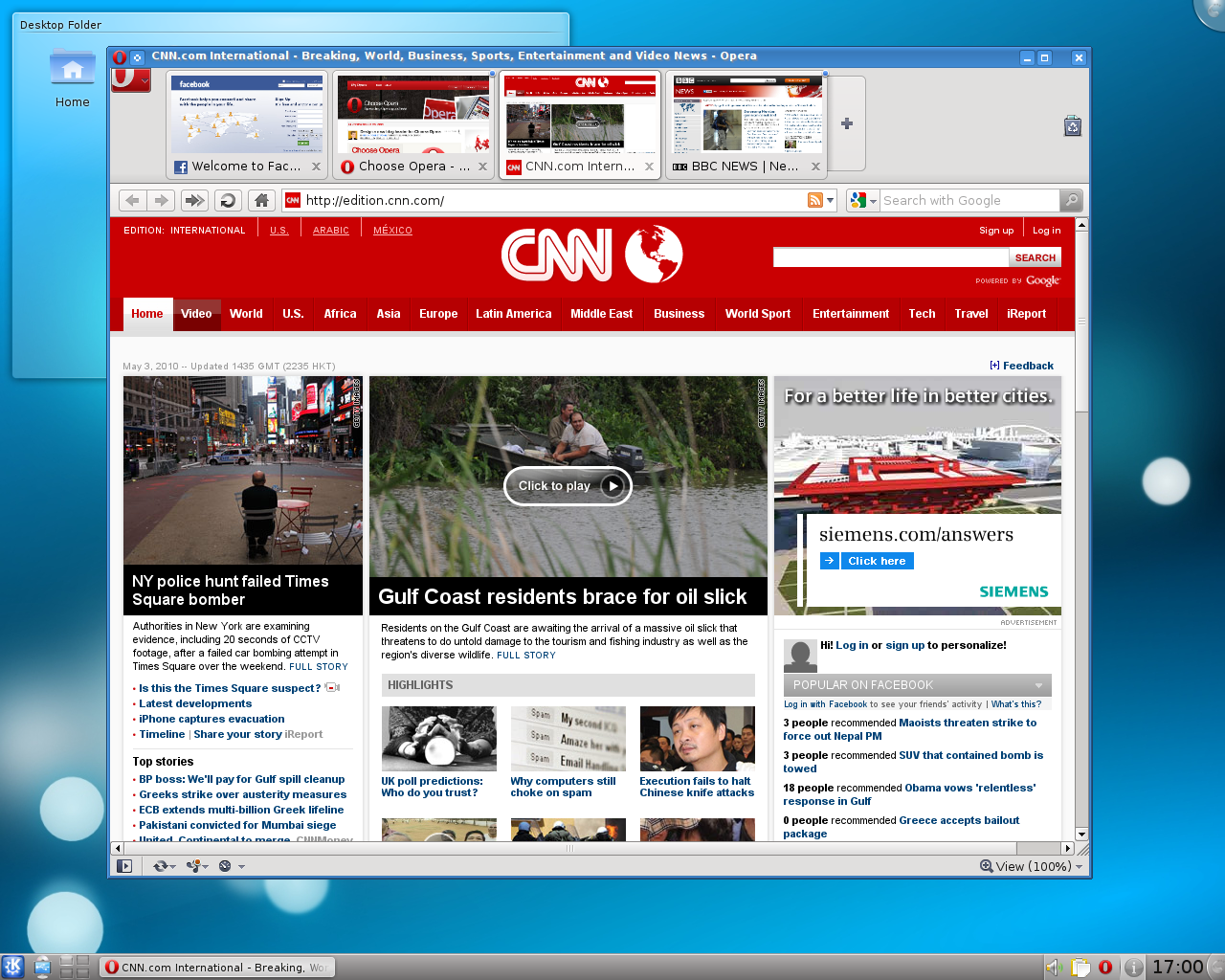This screenshot has height=980, width=1225.
Task: Close the Welcome to Facebook tab
Action: (317, 167)
